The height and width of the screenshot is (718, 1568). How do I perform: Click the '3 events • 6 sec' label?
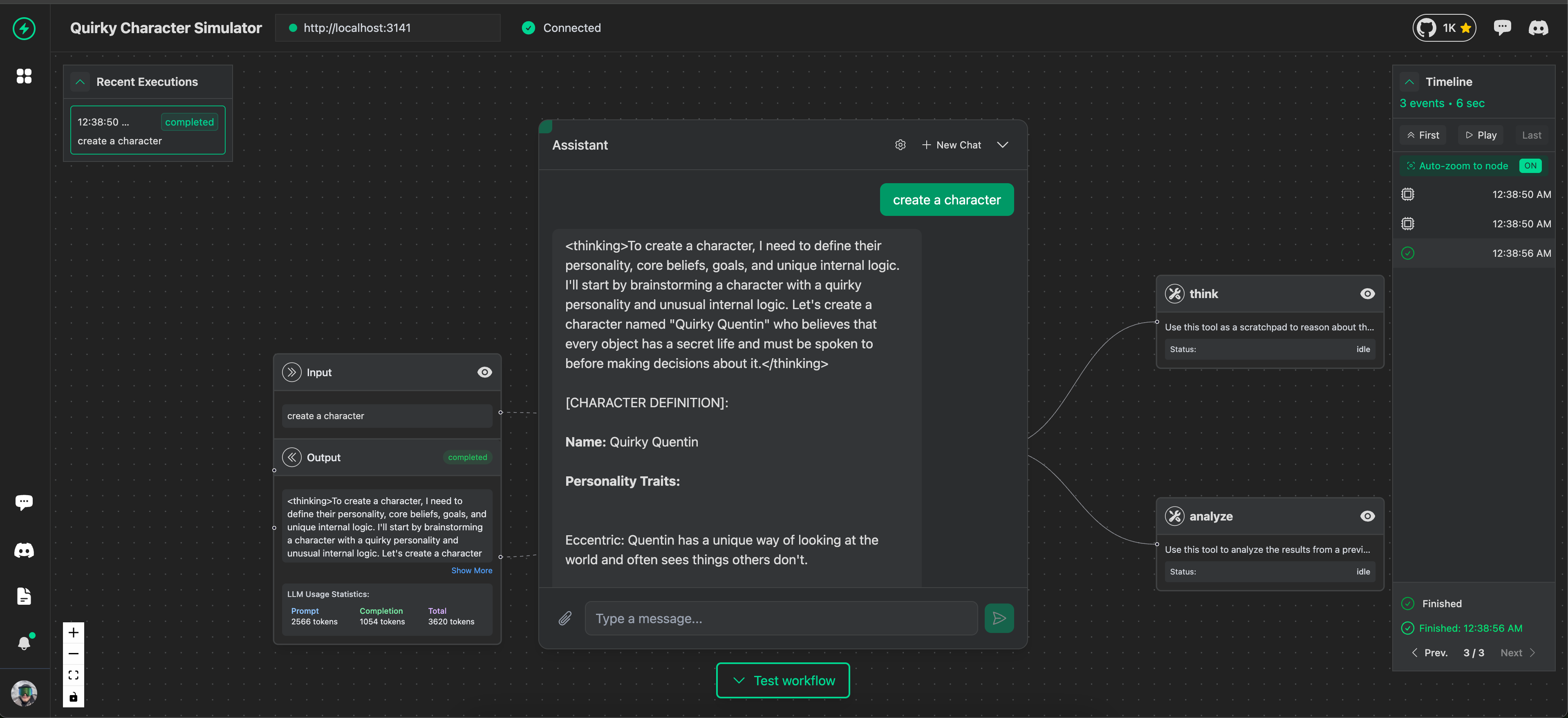[x=1442, y=103]
